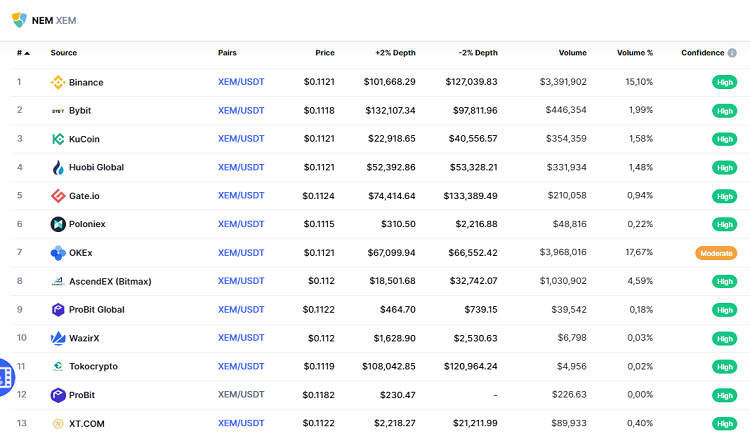Click the AscendEX (Bitmax) logo
Viewport: 750px width, 436px height.
coord(58,282)
